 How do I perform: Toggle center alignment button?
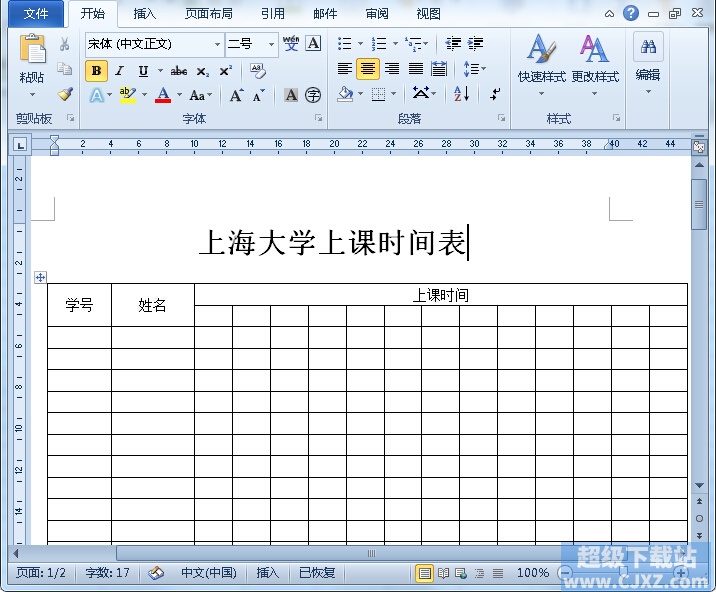[368, 69]
